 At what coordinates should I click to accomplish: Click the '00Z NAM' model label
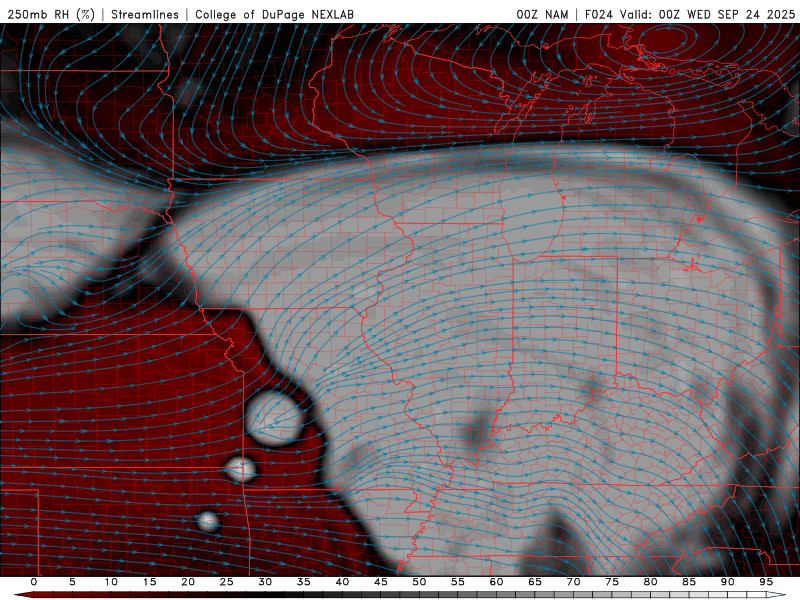point(542,14)
